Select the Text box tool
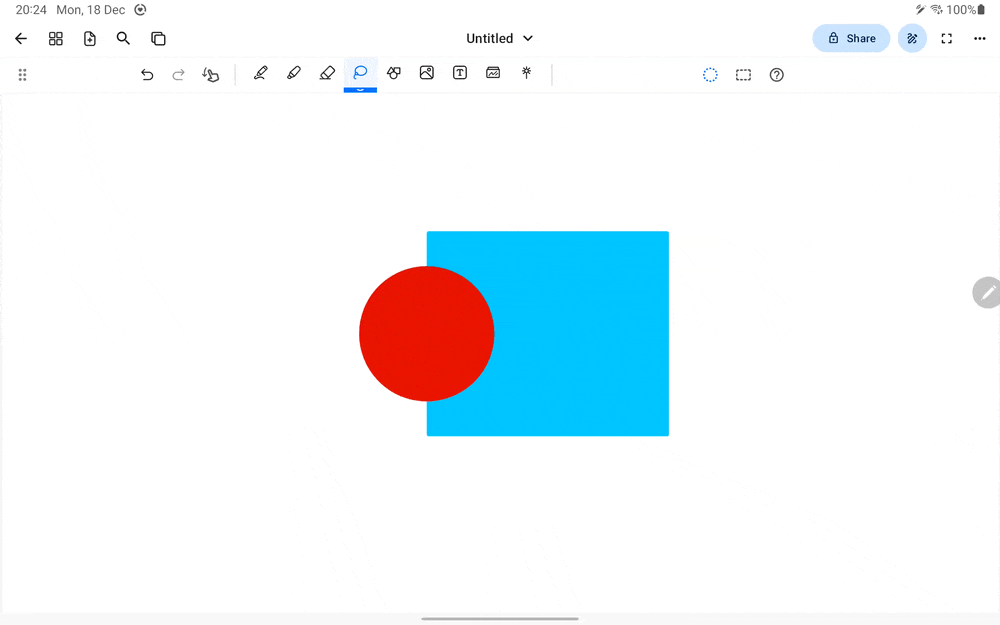This screenshot has width=1000, height=625. point(460,73)
